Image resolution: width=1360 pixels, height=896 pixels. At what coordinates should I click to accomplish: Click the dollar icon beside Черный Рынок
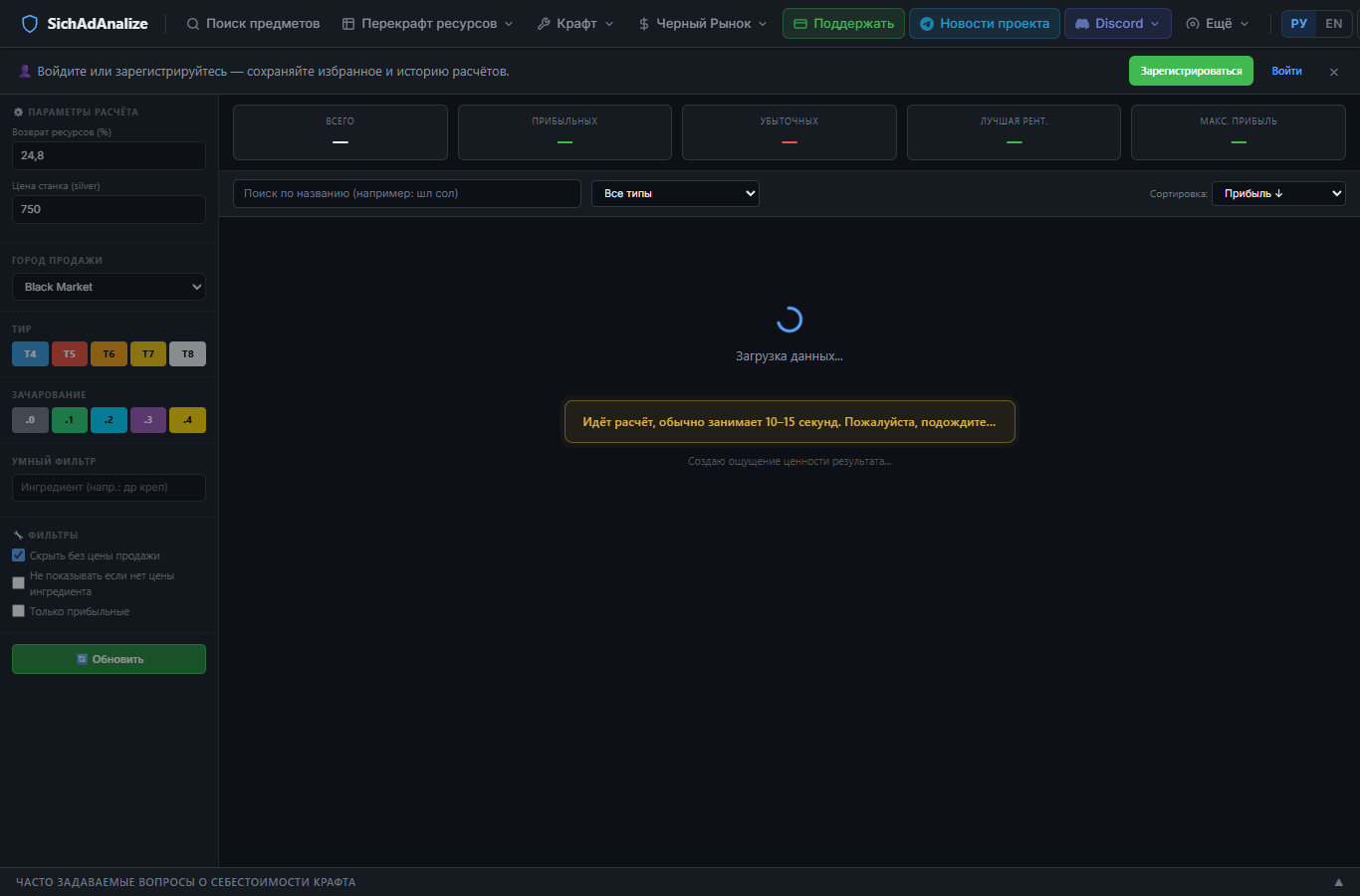click(644, 24)
